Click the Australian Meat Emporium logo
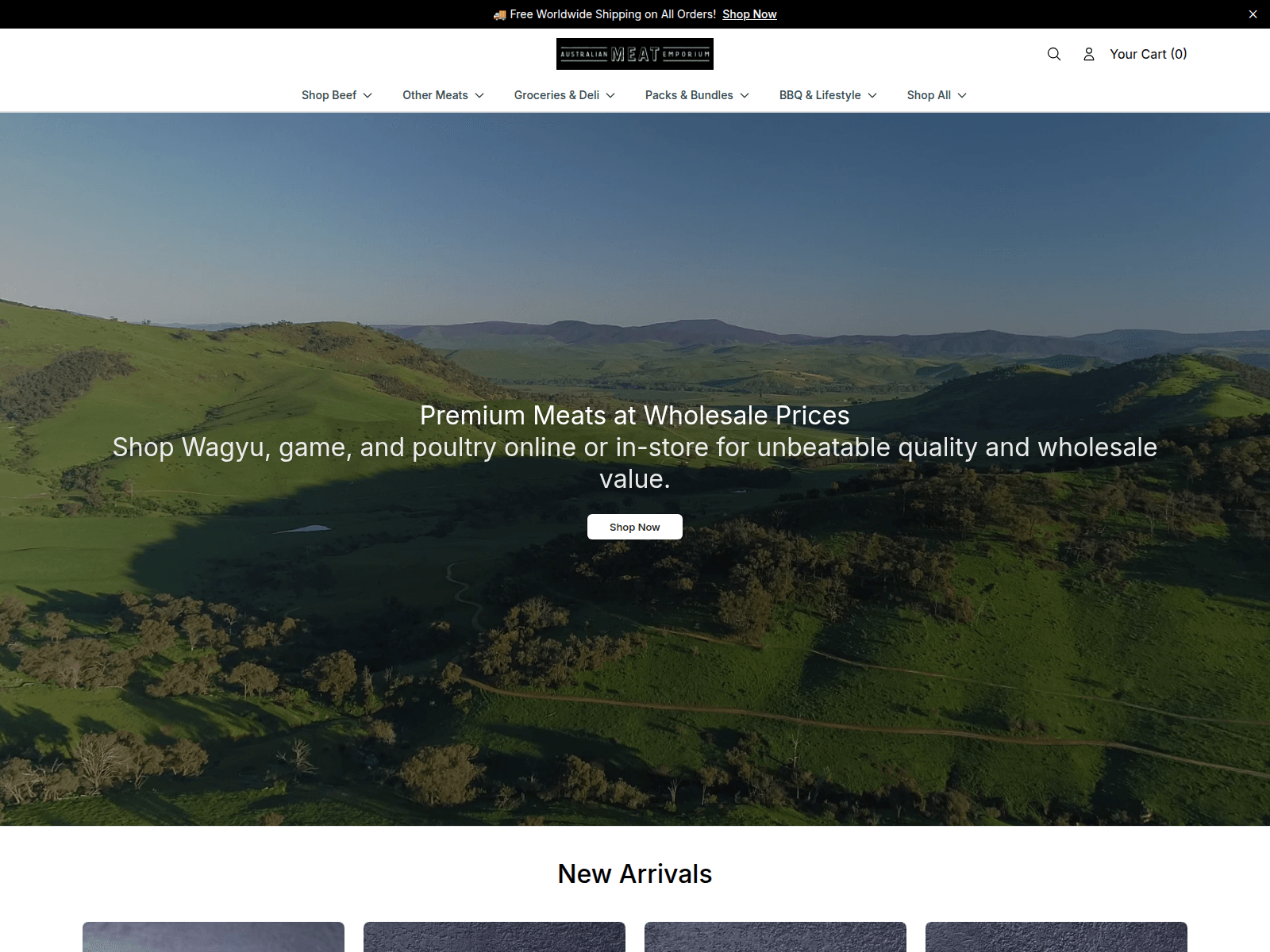 (x=635, y=54)
